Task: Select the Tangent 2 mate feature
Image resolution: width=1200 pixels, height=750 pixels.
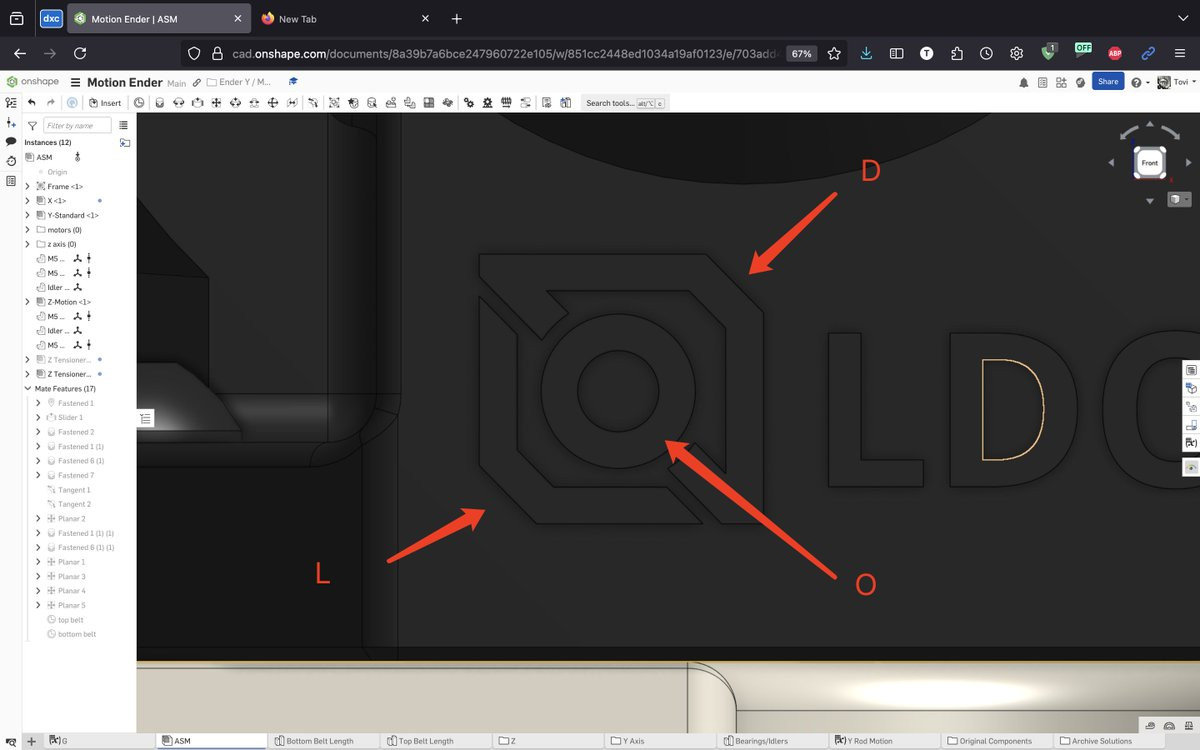Action: (74, 504)
